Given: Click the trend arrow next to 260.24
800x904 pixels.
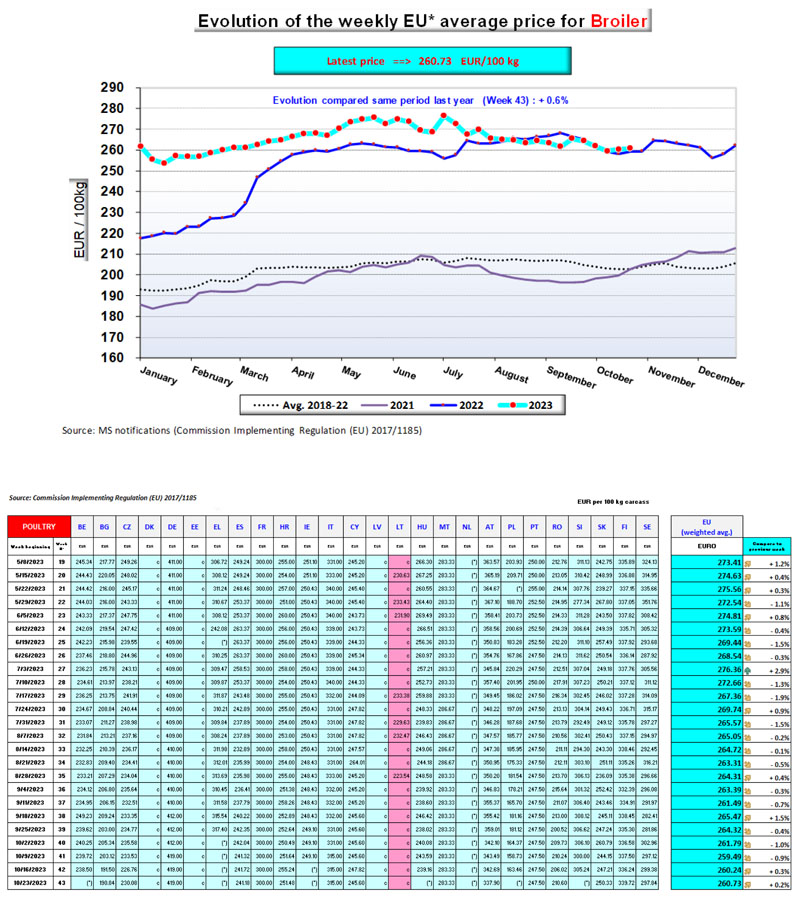Looking at the screenshot, I should (x=748, y=871).
